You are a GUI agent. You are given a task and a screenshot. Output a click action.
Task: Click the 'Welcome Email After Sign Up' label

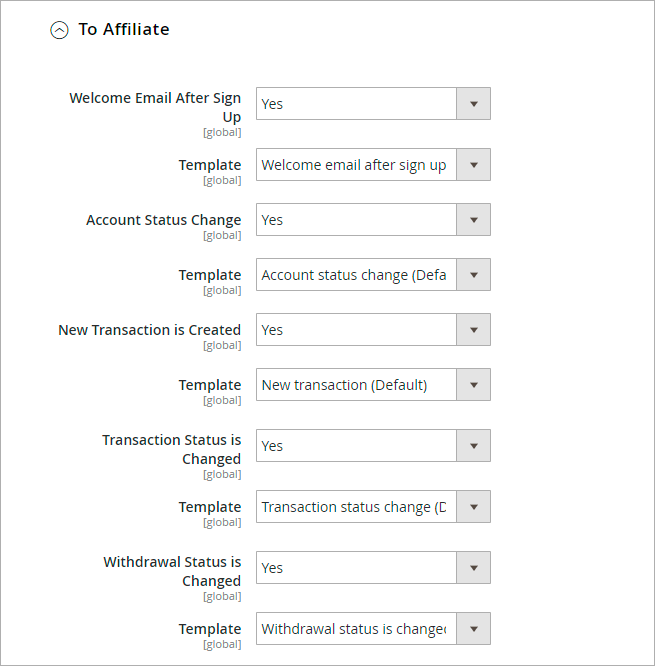tap(155, 107)
